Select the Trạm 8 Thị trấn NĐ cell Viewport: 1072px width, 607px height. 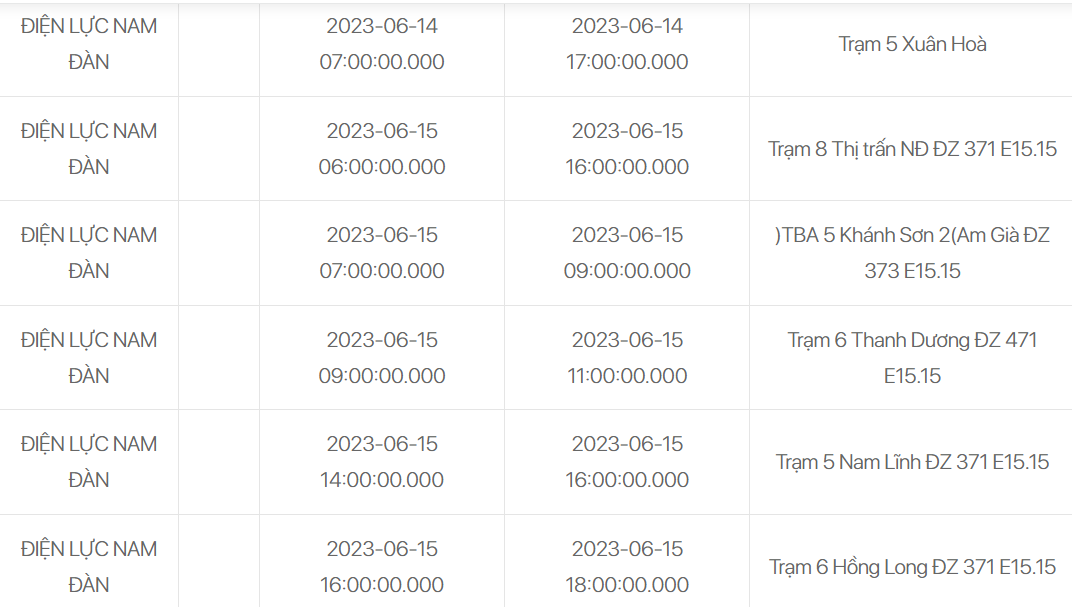point(912,149)
